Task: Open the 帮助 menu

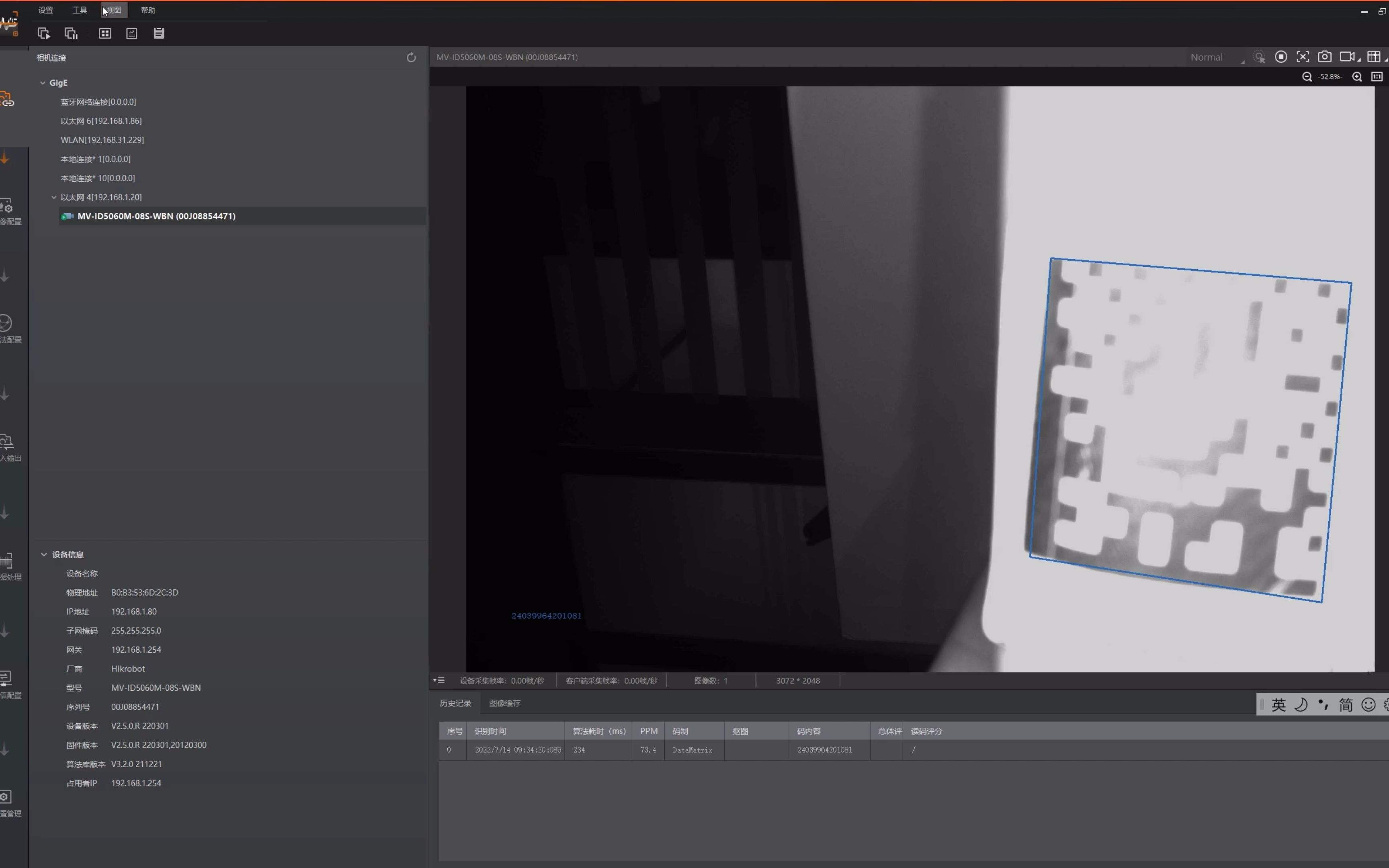Action: (x=147, y=10)
